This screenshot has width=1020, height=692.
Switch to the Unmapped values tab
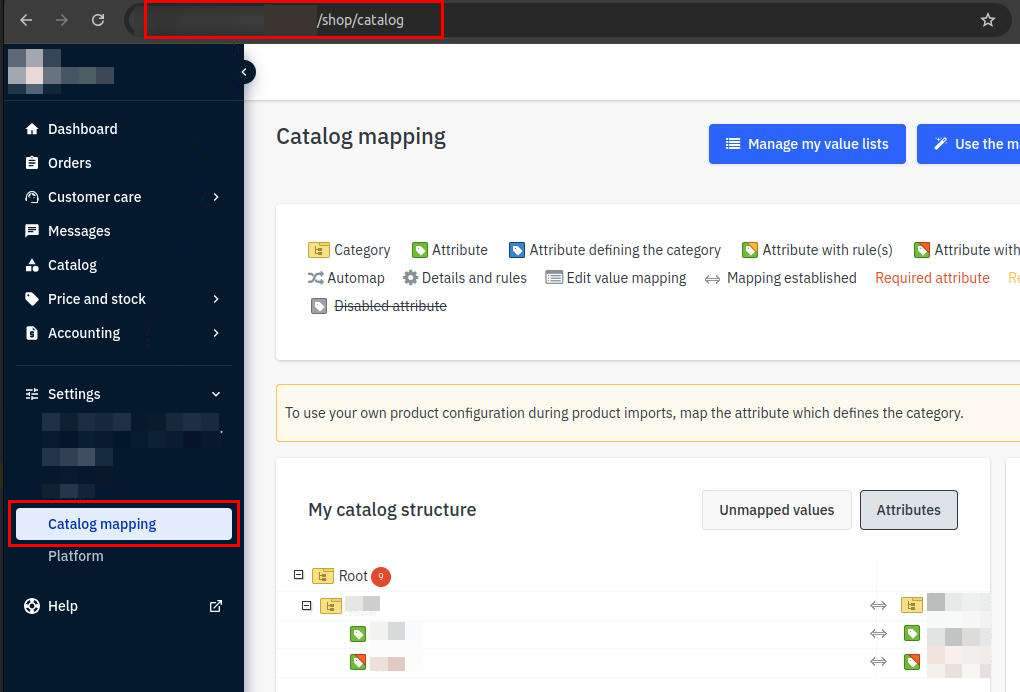pyautogui.click(x=777, y=510)
